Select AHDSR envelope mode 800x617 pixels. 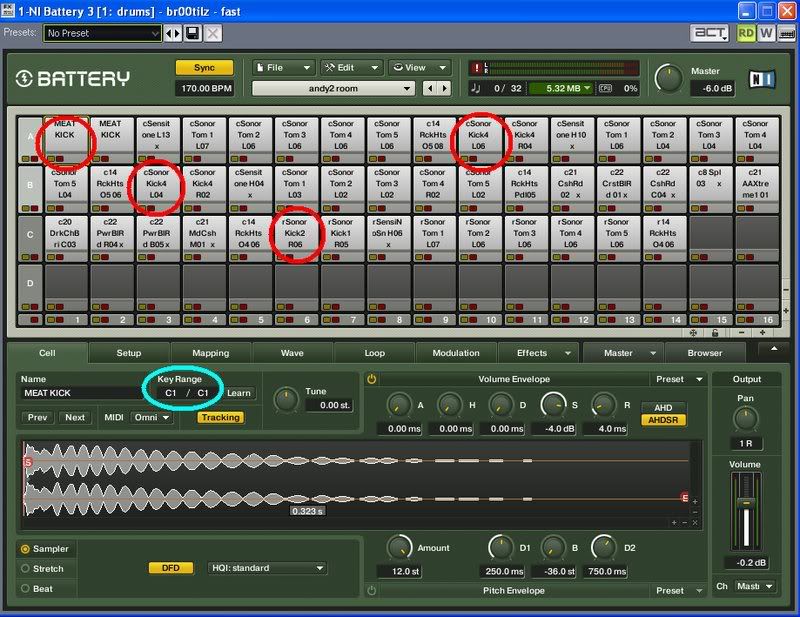(x=663, y=420)
